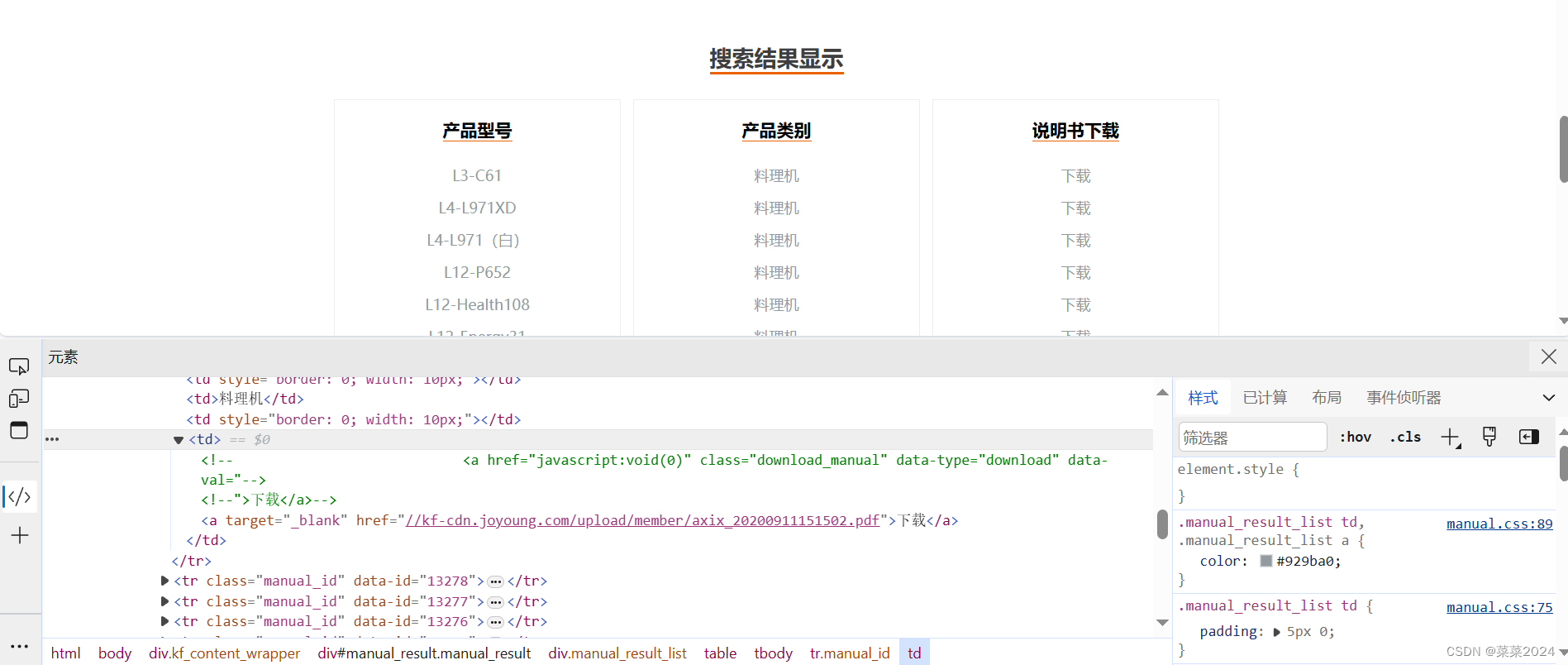Click the element.style rule block

coord(1364,482)
